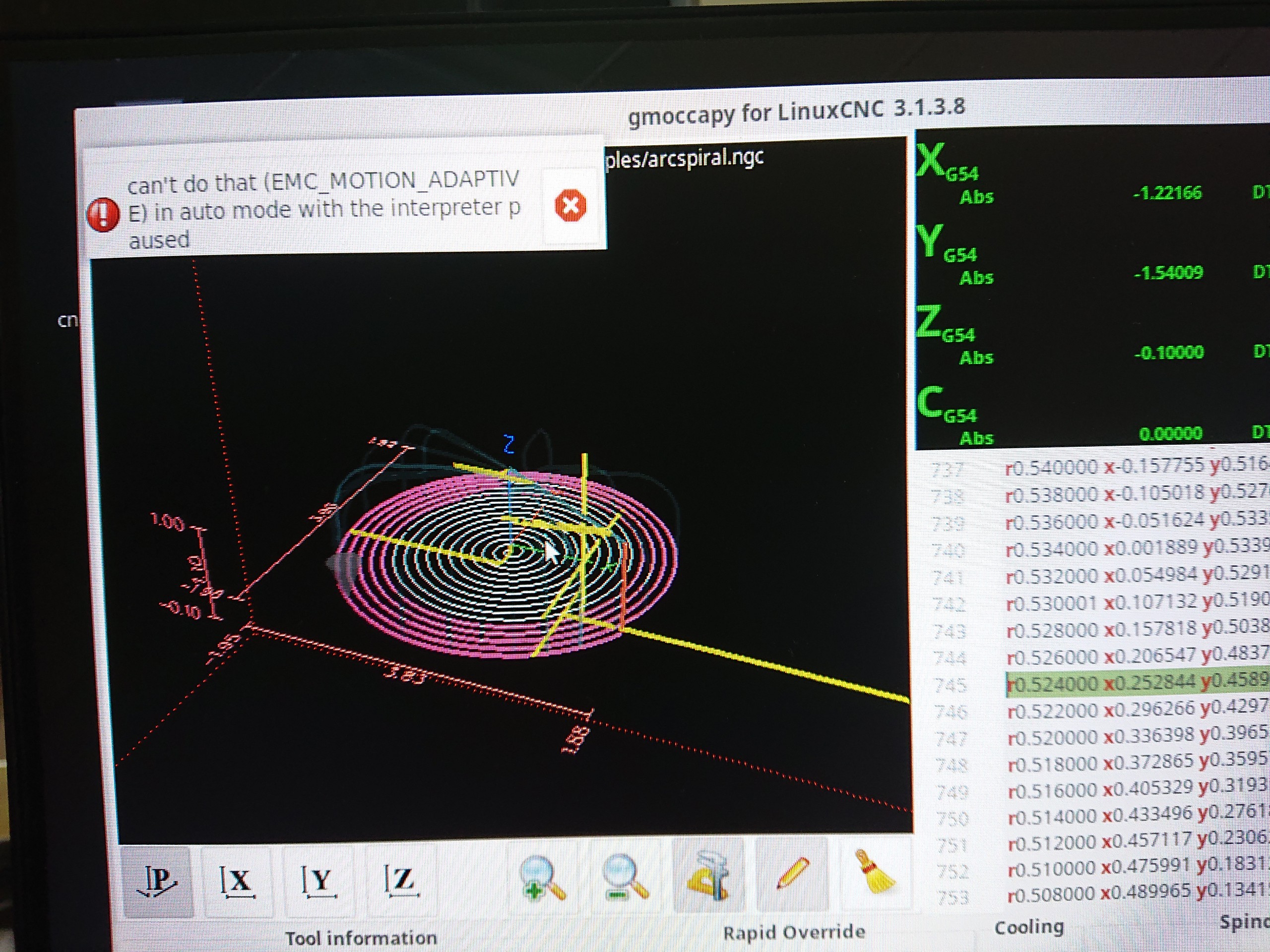1270x952 pixels.
Task: Click the Cooling frame label
Action: pyautogui.click(x=1029, y=927)
